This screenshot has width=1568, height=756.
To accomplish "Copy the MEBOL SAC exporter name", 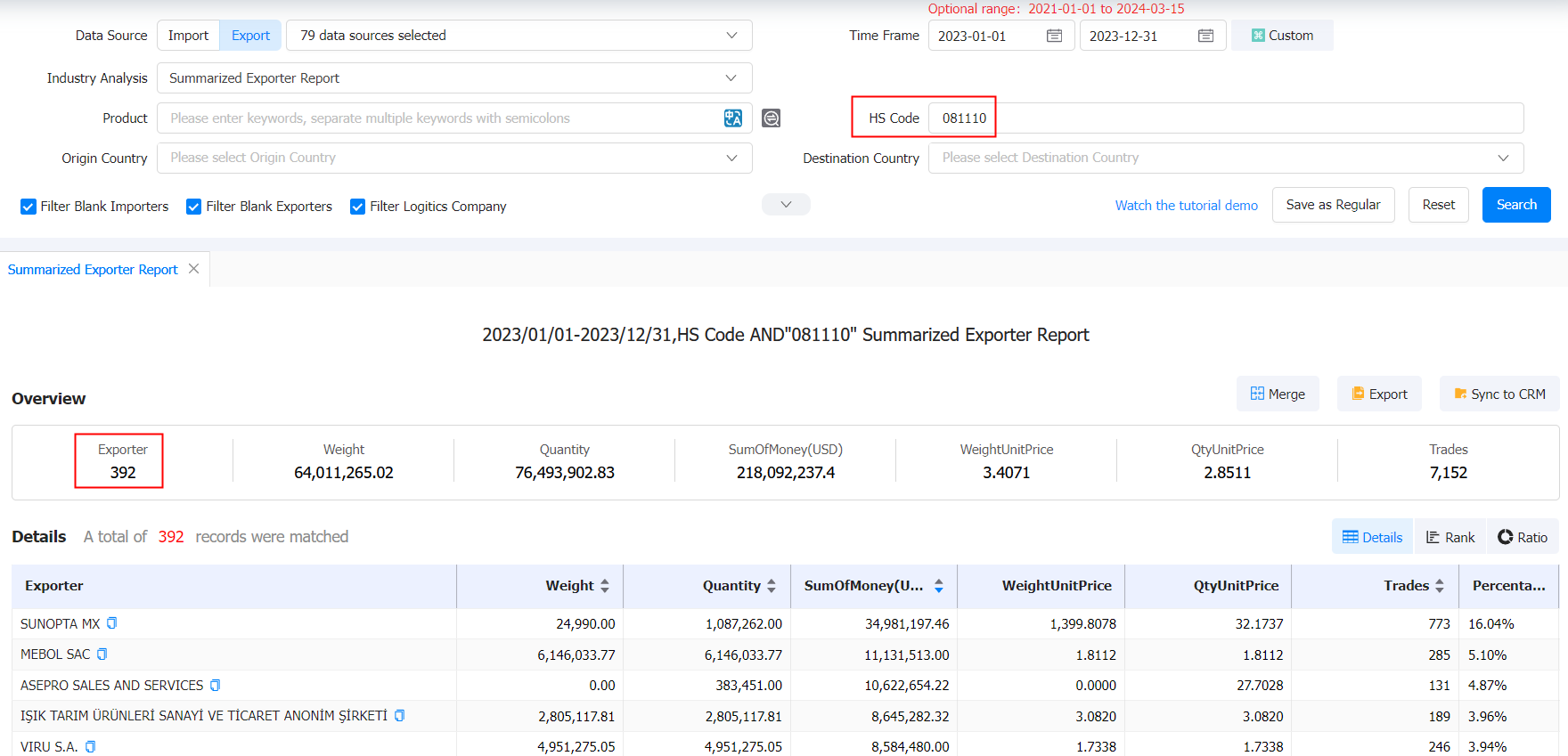I will (102, 654).
